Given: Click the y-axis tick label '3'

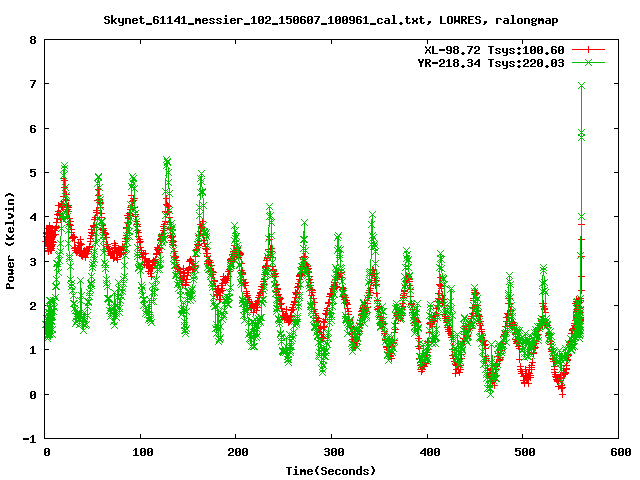Looking at the screenshot, I should coord(33,262).
